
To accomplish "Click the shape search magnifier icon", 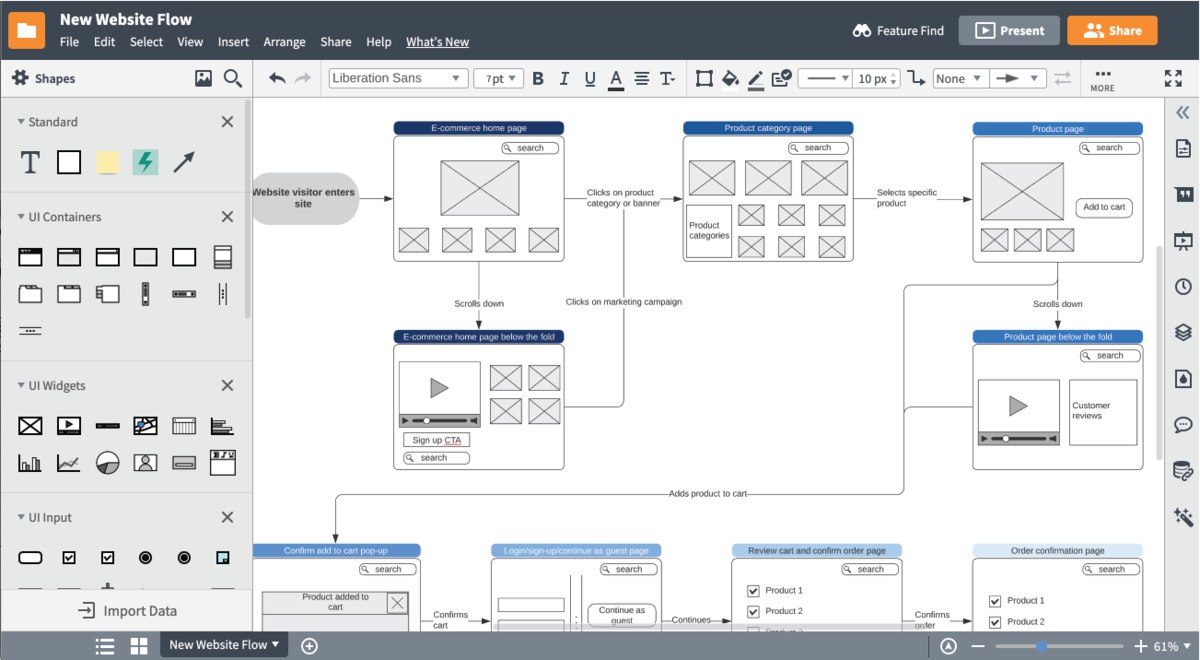I will click(233, 78).
